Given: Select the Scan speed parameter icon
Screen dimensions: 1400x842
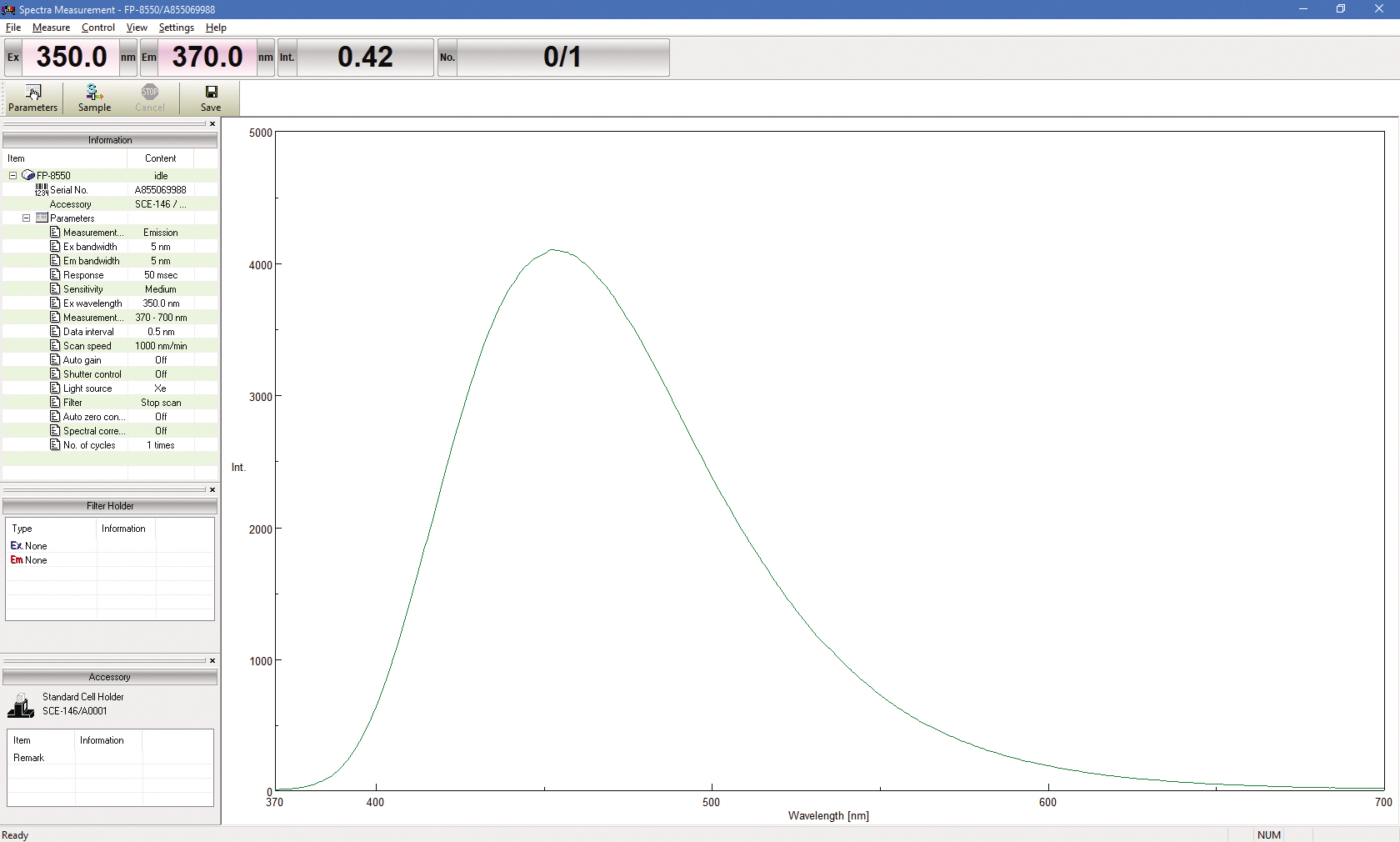Looking at the screenshot, I should click(x=55, y=346).
